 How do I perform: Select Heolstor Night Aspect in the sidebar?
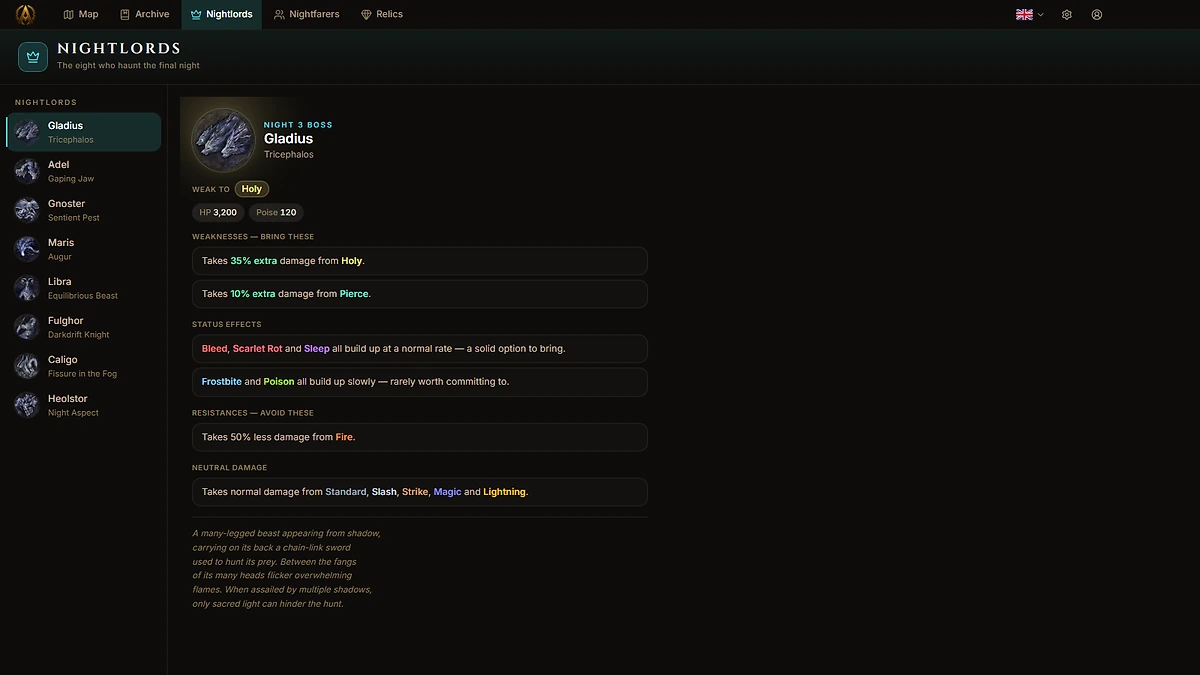(84, 405)
